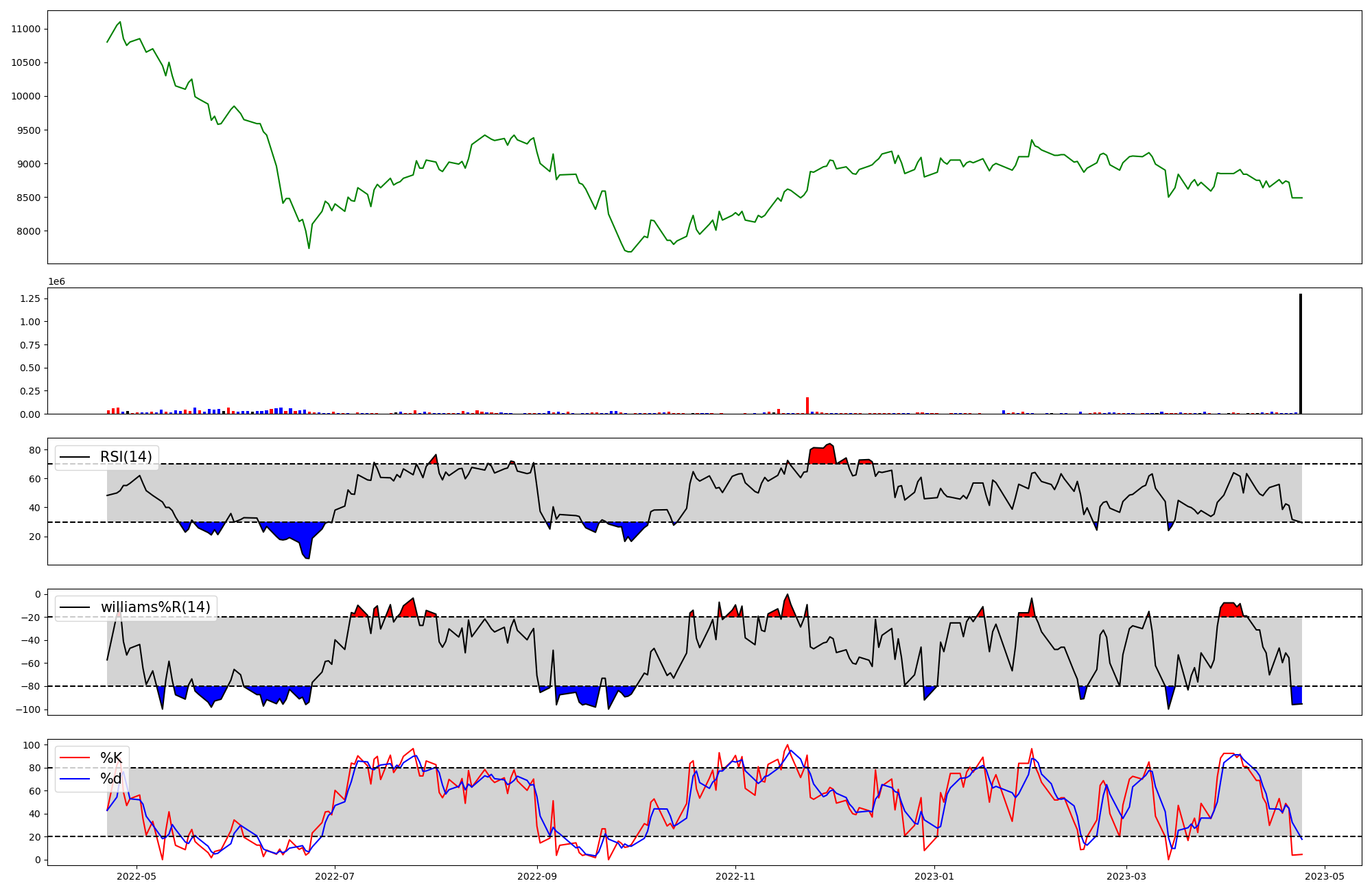Click the tallest red volume bar
Viewport: 1372px width, 892px height.
click(x=807, y=406)
